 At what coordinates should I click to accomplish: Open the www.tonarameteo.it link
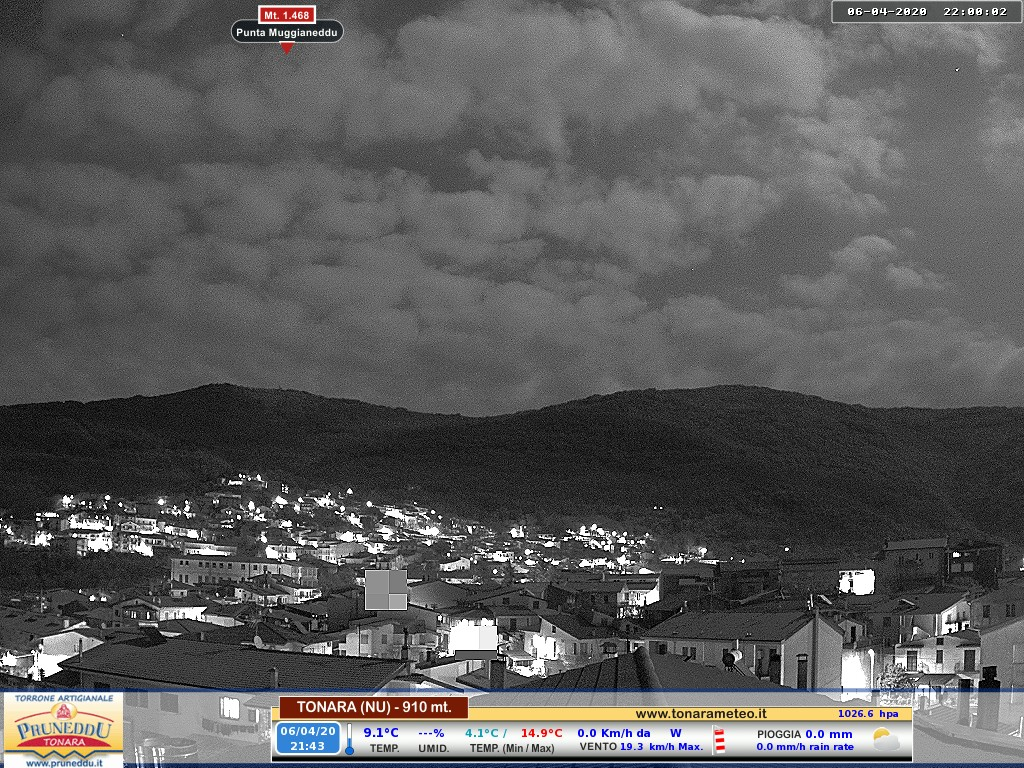[x=701, y=713]
